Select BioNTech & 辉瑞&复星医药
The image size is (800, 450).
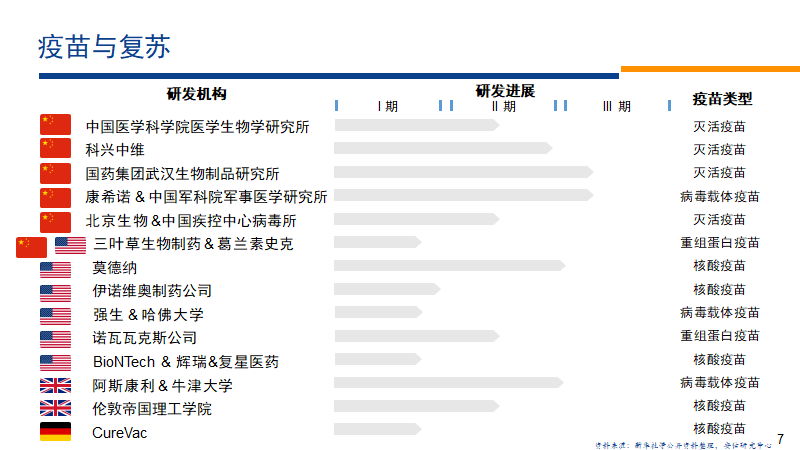186,362
